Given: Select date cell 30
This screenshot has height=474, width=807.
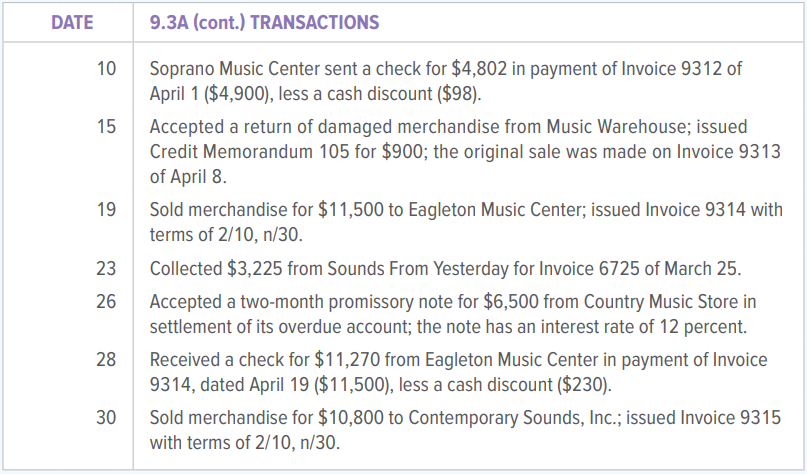Looking at the screenshot, I should (106, 418).
